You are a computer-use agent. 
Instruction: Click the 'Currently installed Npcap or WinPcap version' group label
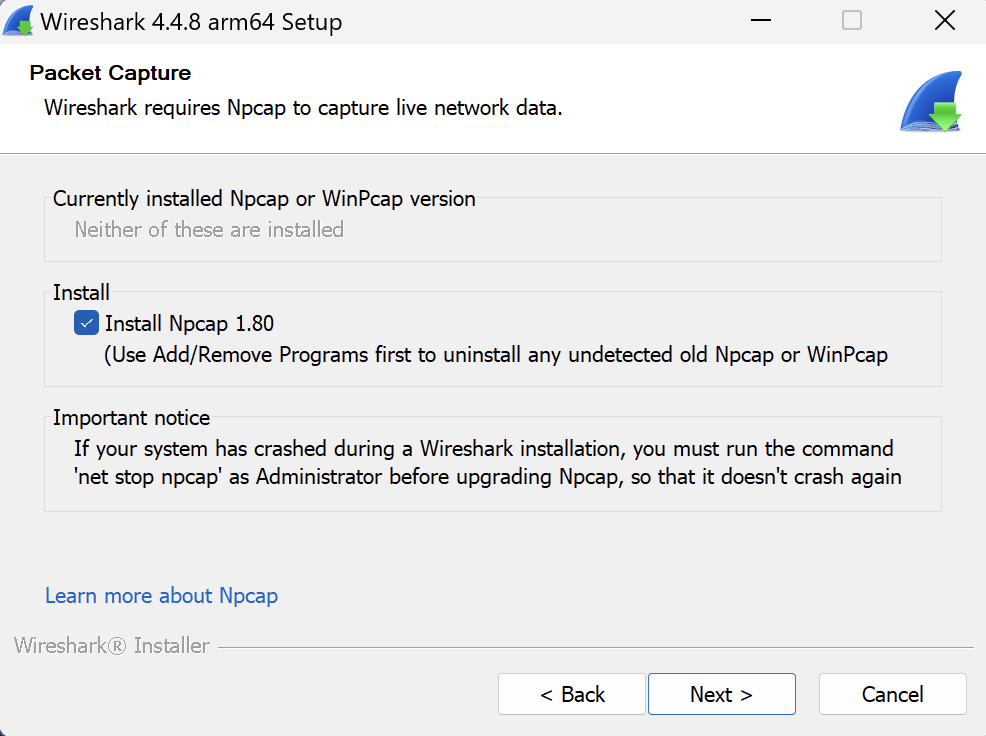[x=264, y=199]
